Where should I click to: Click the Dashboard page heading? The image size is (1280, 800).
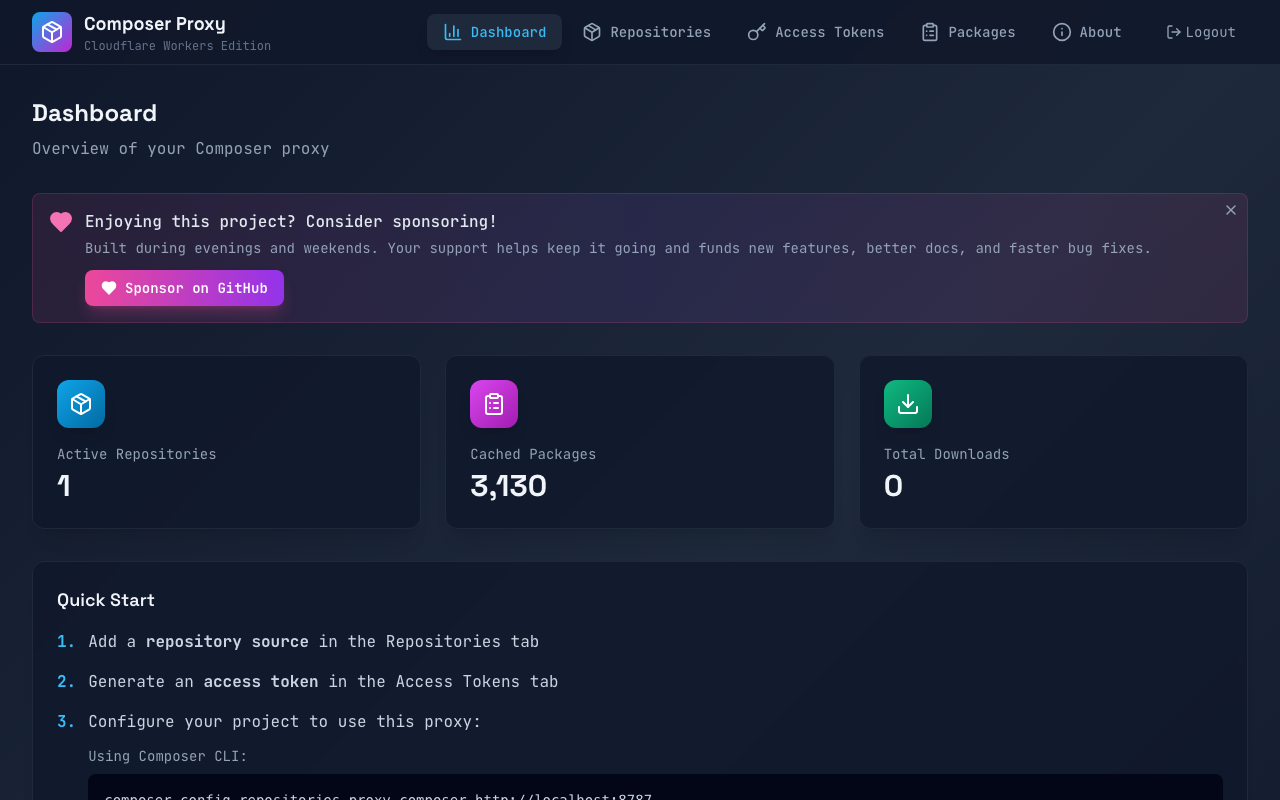tap(94, 113)
